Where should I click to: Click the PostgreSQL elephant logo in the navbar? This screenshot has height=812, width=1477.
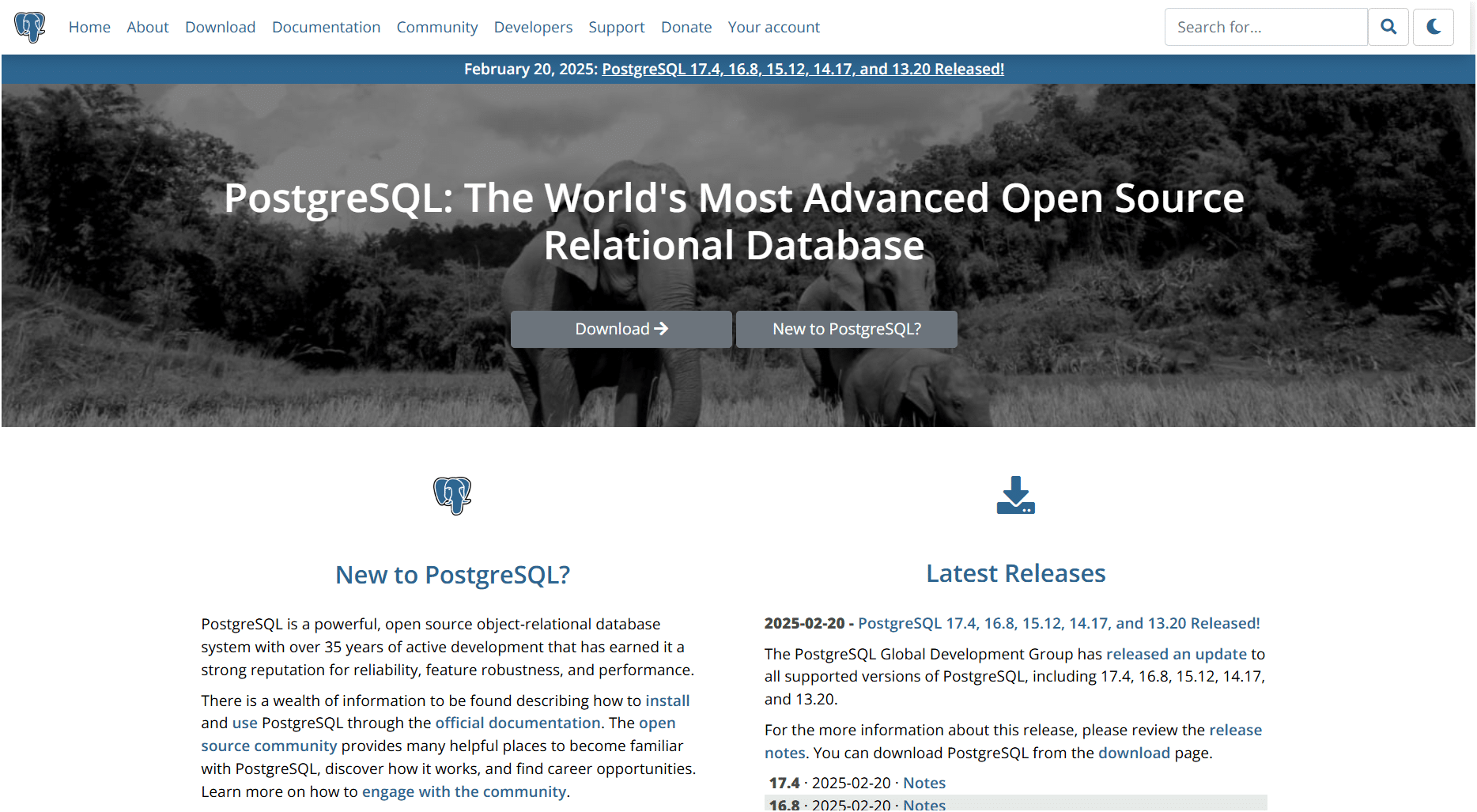[30, 26]
